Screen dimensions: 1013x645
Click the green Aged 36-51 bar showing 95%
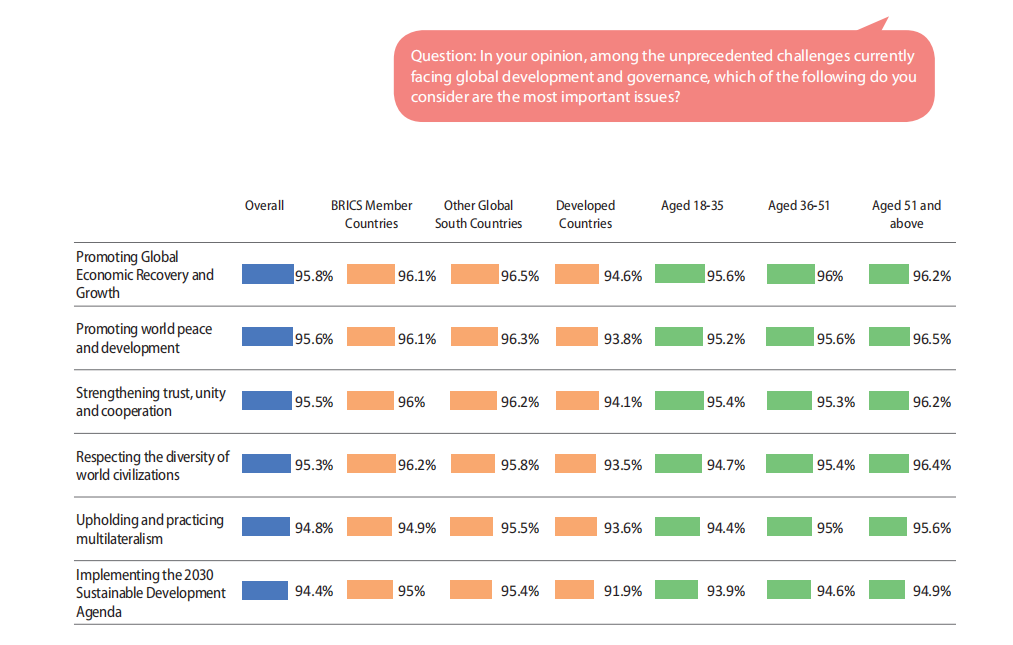(790, 527)
